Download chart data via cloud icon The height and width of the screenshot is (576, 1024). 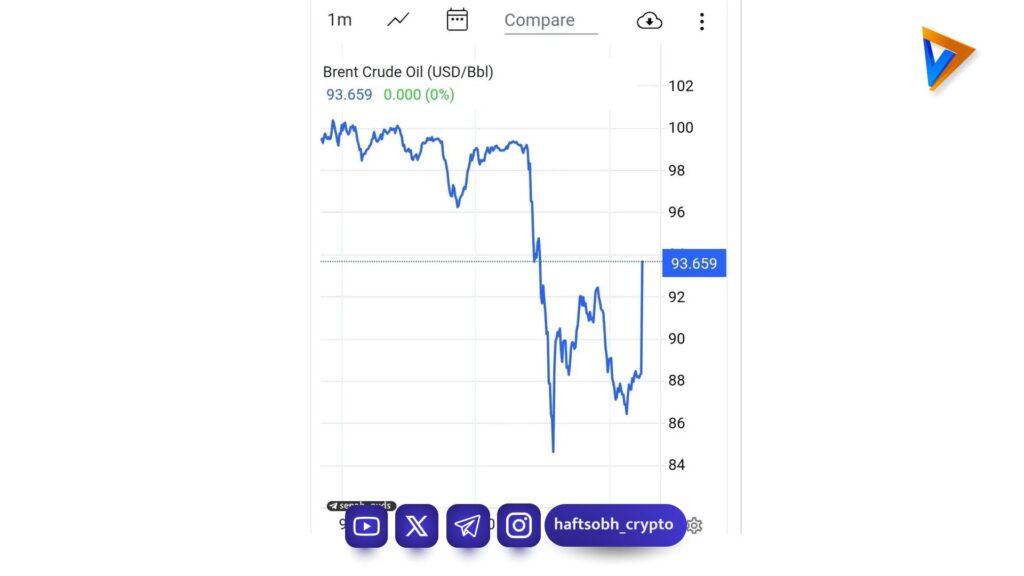(x=649, y=21)
